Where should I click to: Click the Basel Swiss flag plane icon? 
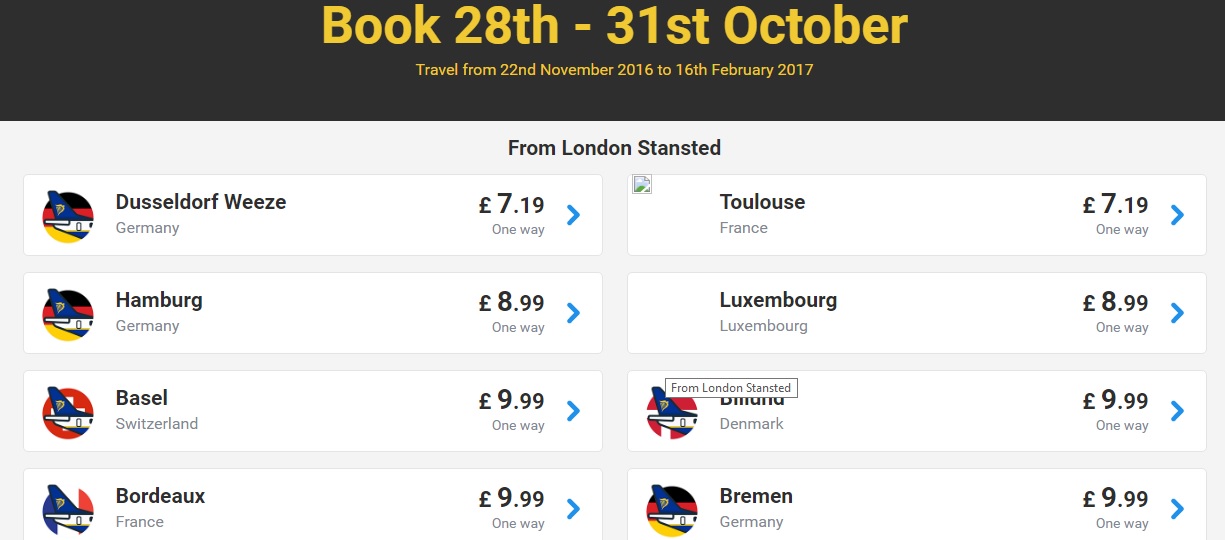[x=68, y=411]
